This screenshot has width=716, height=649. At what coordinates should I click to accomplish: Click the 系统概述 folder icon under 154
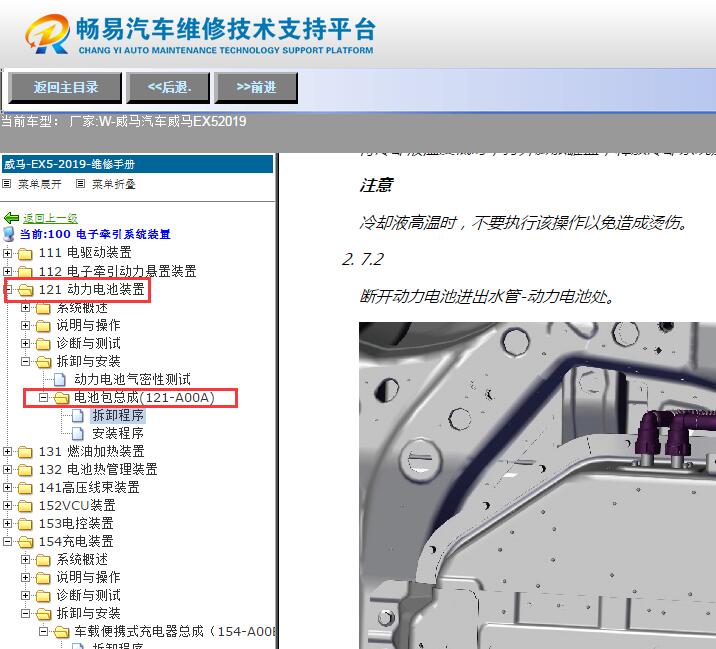43,560
